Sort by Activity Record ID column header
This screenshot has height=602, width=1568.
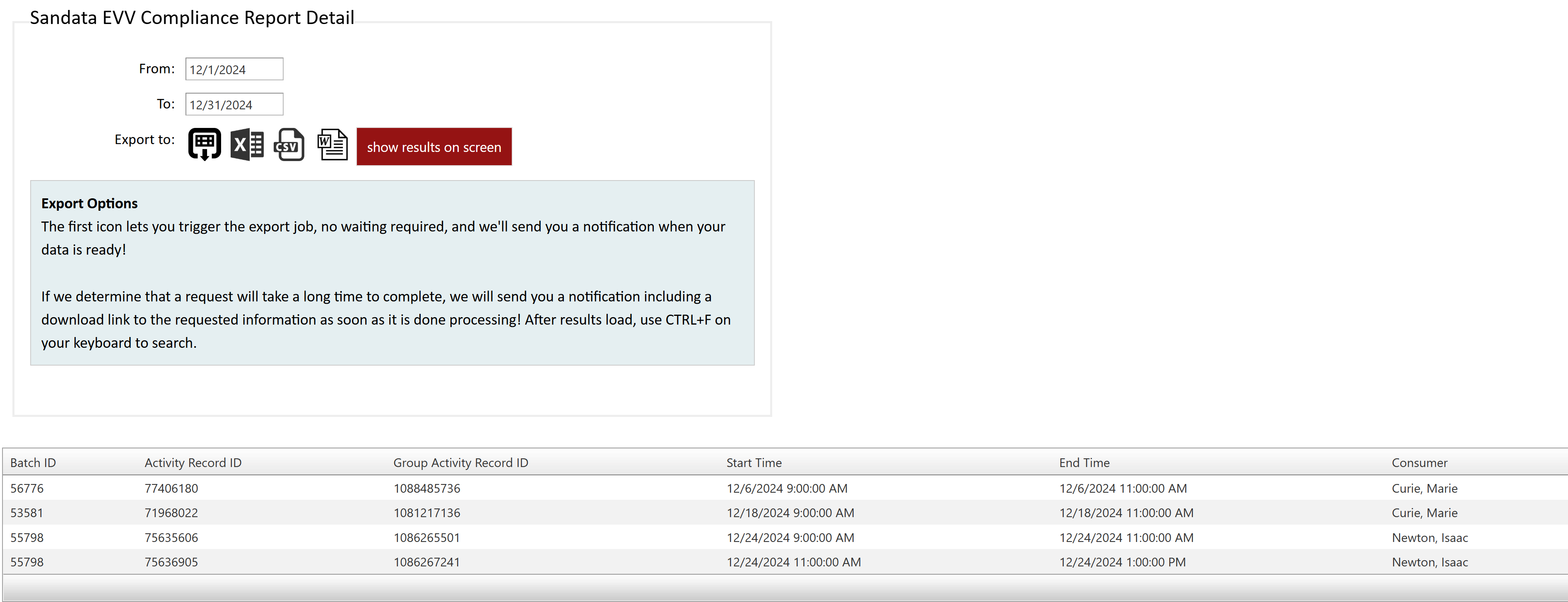pyautogui.click(x=193, y=463)
